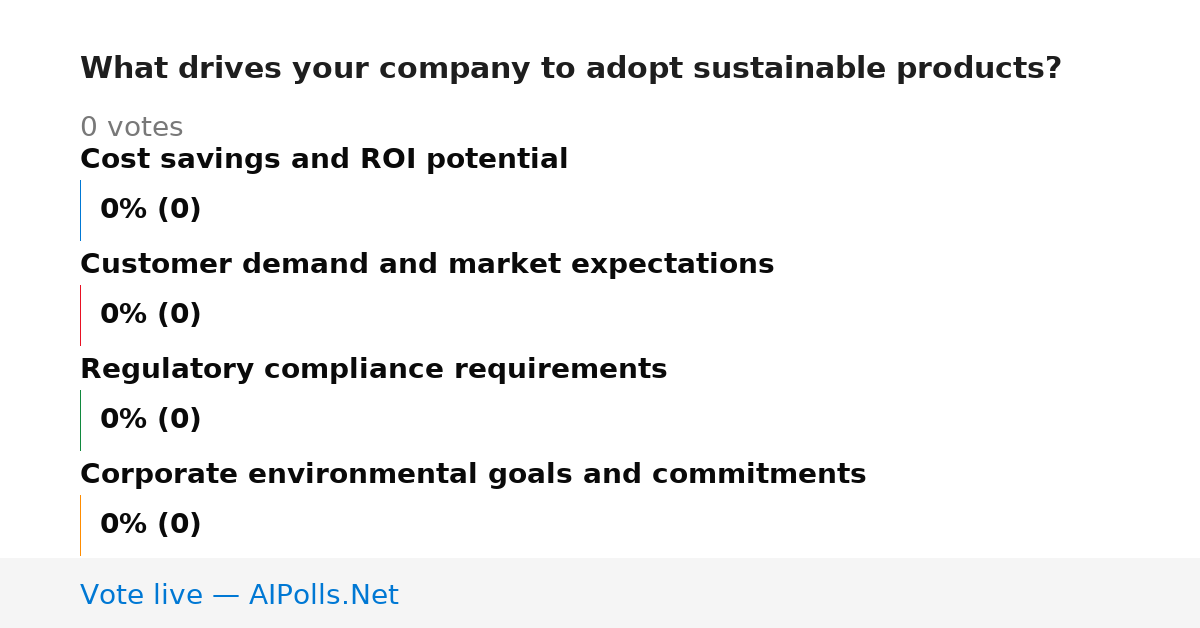The height and width of the screenshot is (628, 1200).
Task: Choose the Regulatory compliance requirements option
Action: 373,369
